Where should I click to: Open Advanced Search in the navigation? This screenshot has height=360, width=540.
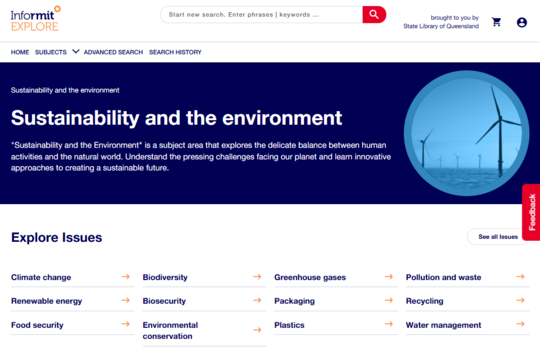[x=113, y=52]
